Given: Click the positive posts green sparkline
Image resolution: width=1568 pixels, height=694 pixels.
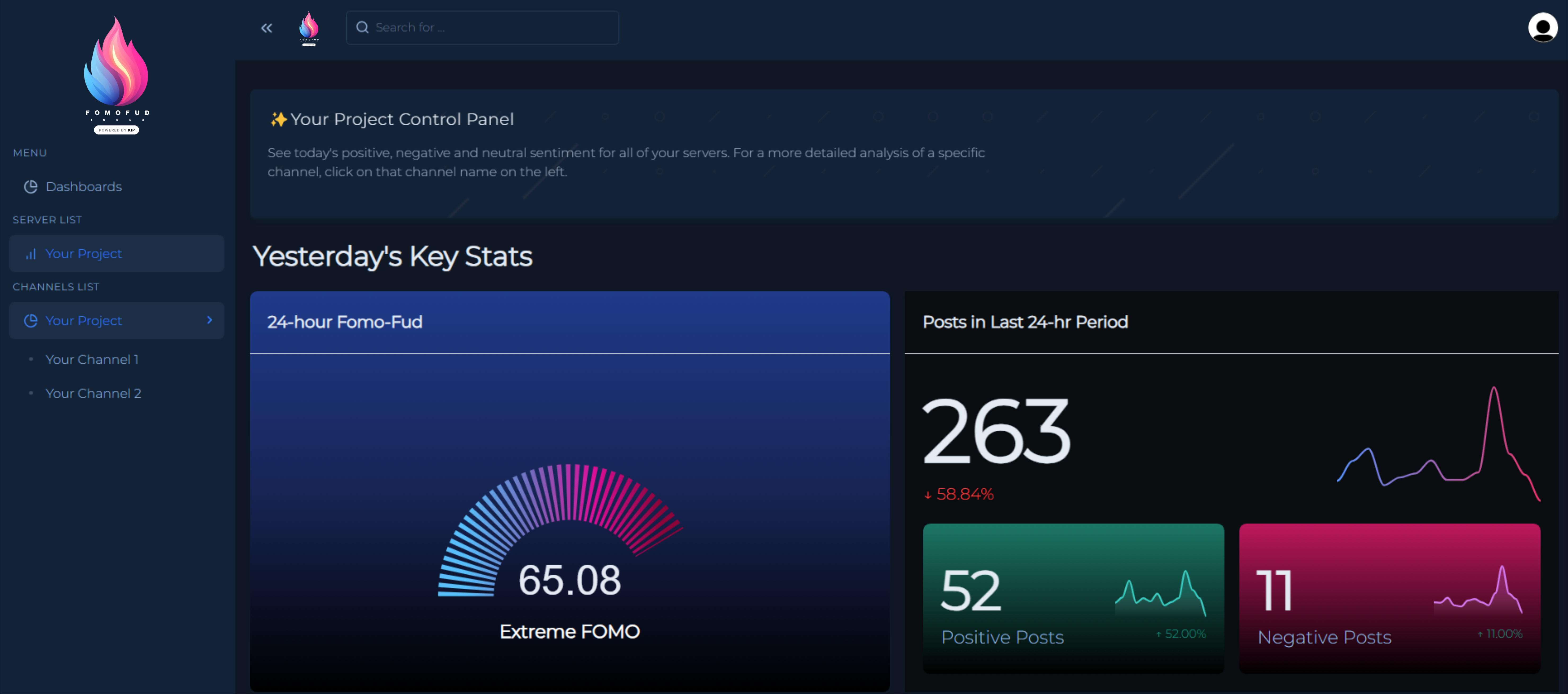Looking at the screenshot, I should click(1160, 593).
